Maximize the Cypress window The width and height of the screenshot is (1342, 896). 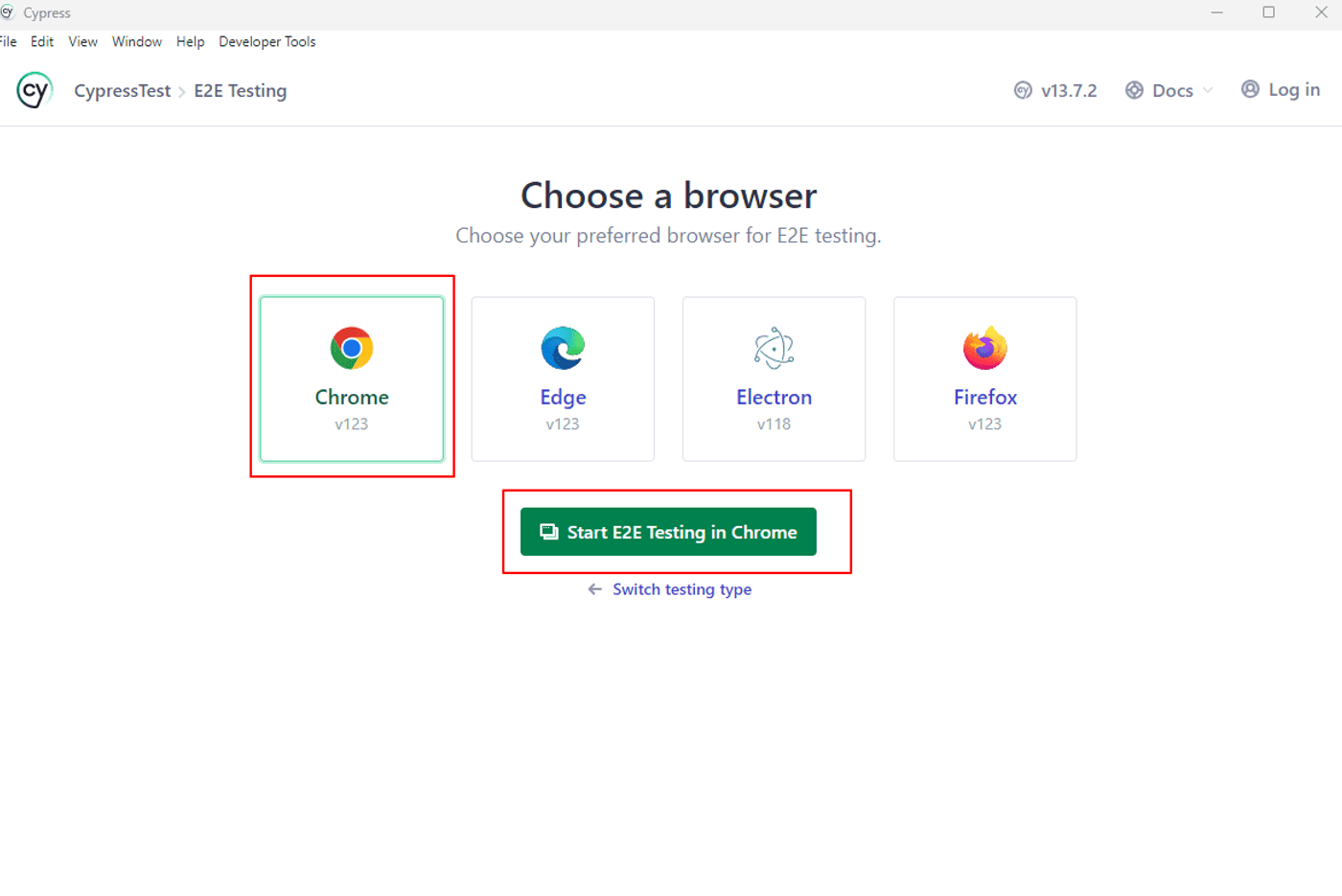[1269, 12]
